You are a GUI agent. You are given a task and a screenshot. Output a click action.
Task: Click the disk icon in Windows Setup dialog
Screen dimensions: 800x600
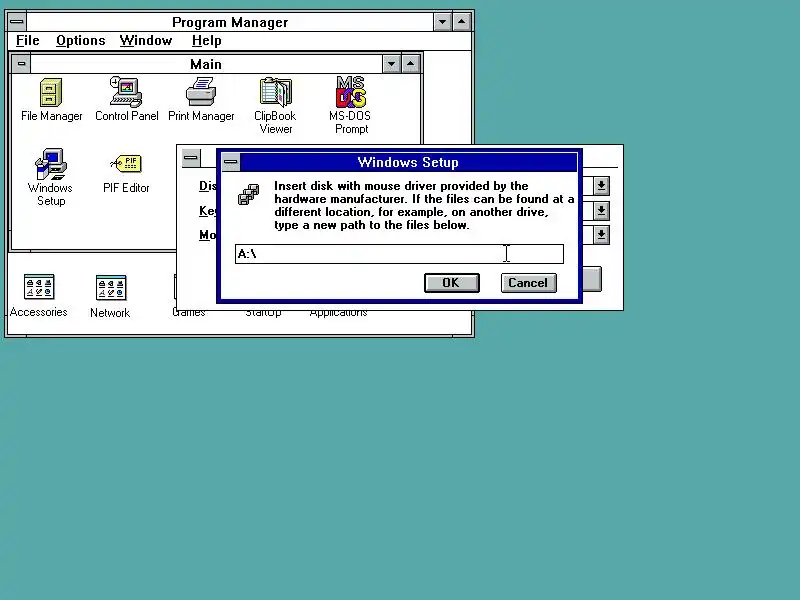tap(248, 194)
